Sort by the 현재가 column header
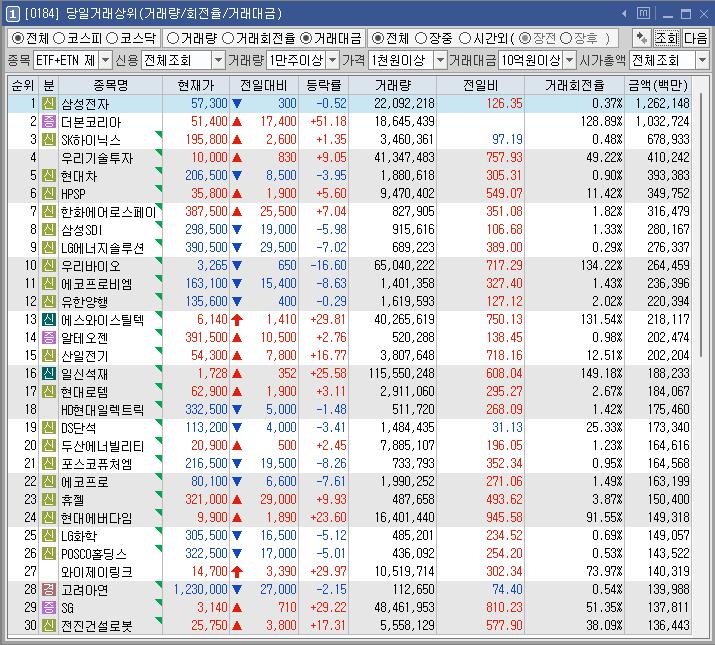715x645 pixels. (196, 85)
